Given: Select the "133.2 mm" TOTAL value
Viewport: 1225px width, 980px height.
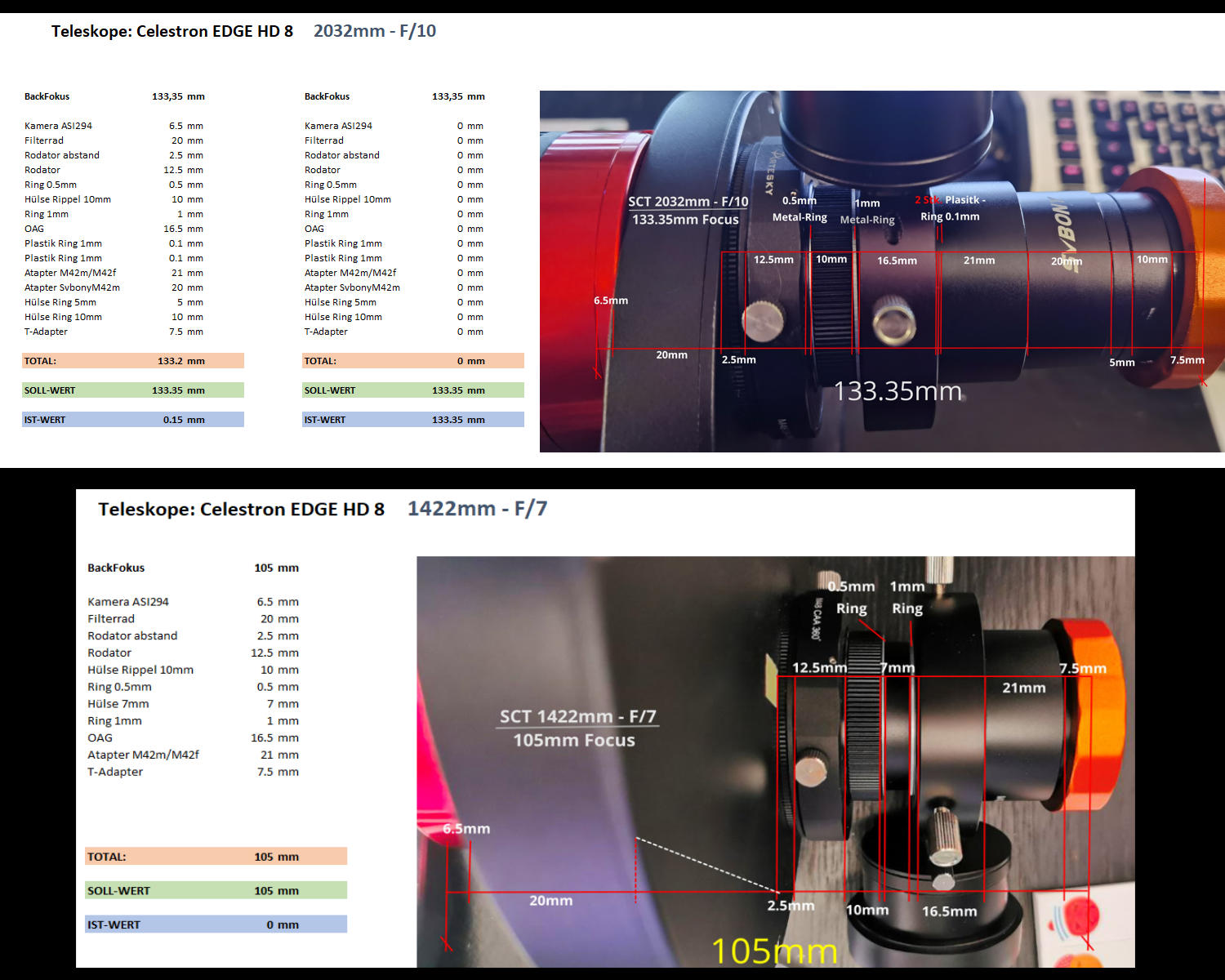Looking at the screenshot, I should click(x=181, y=361).
